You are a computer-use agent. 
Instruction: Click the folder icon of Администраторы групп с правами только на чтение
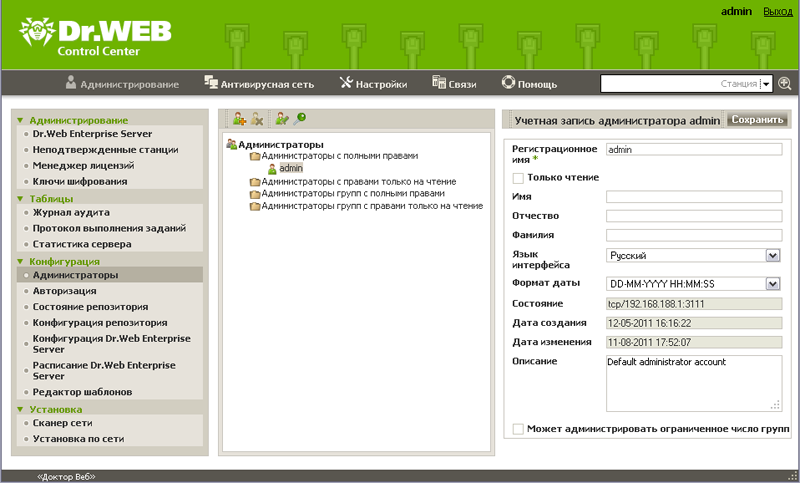click(255, 207)
